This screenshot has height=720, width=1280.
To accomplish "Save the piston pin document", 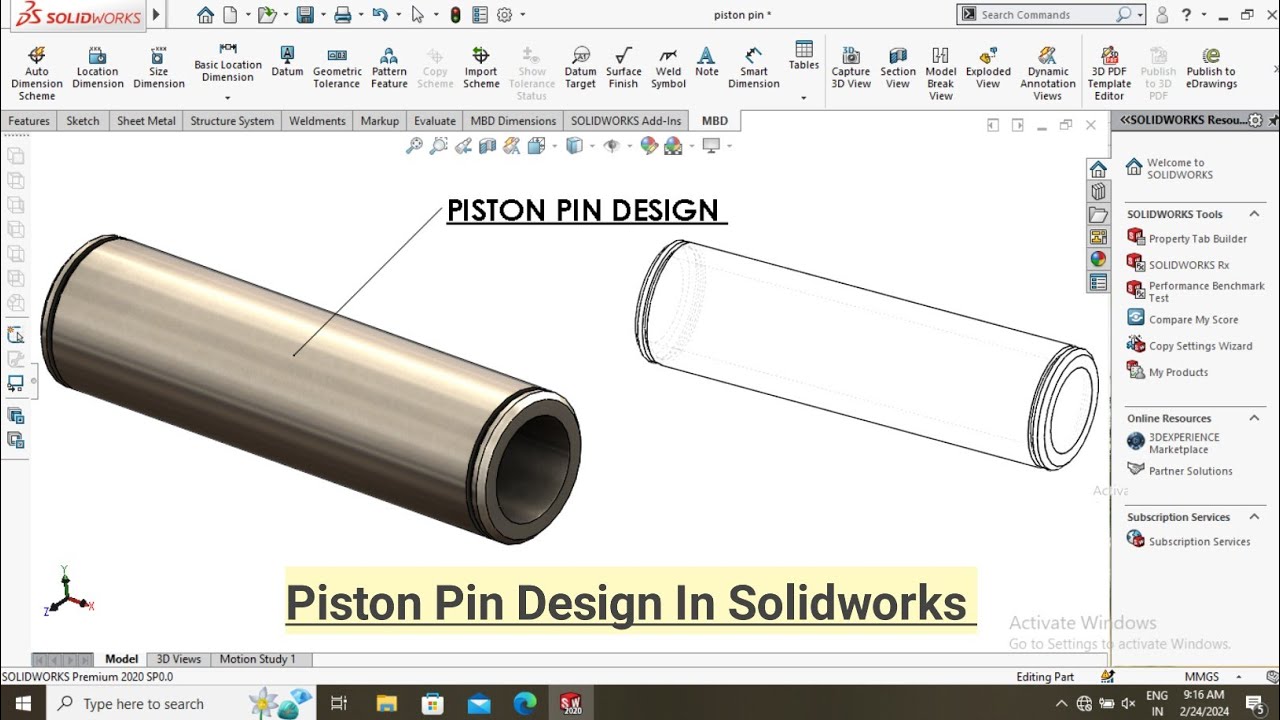I will click(x=305, y=15).
